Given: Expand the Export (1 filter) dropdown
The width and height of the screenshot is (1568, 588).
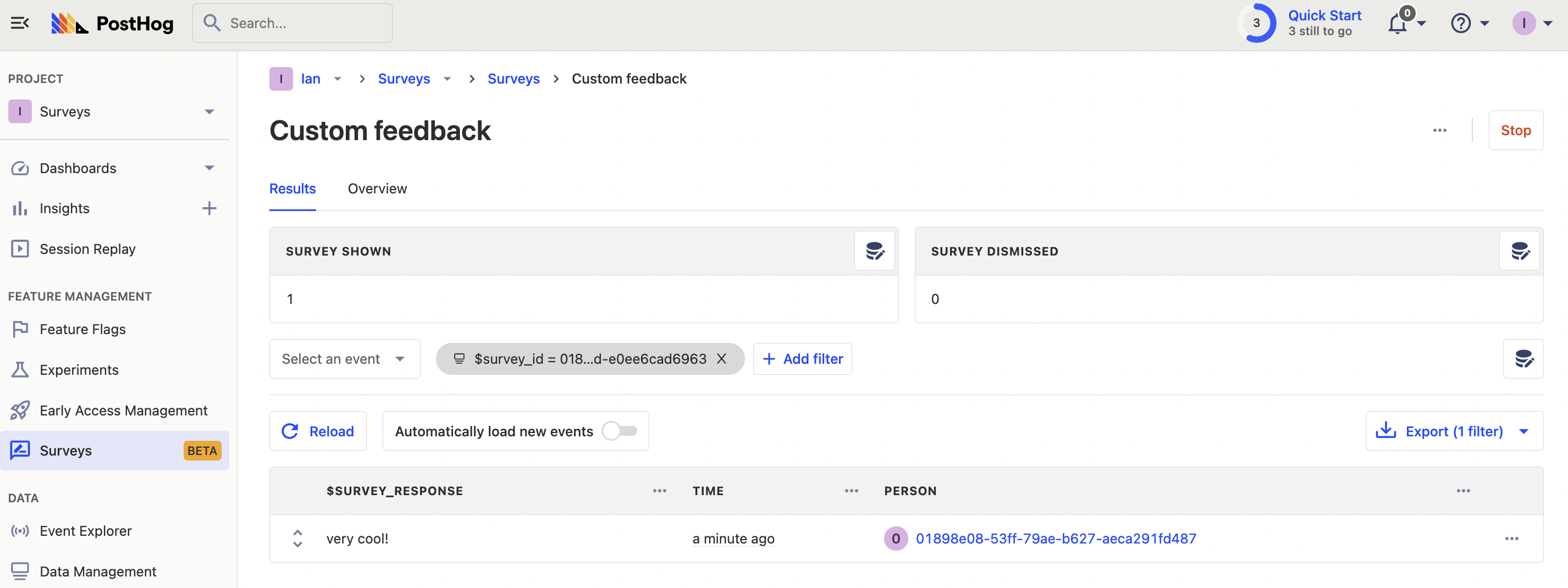Looking at the screenshot, I should [1523, 431].
